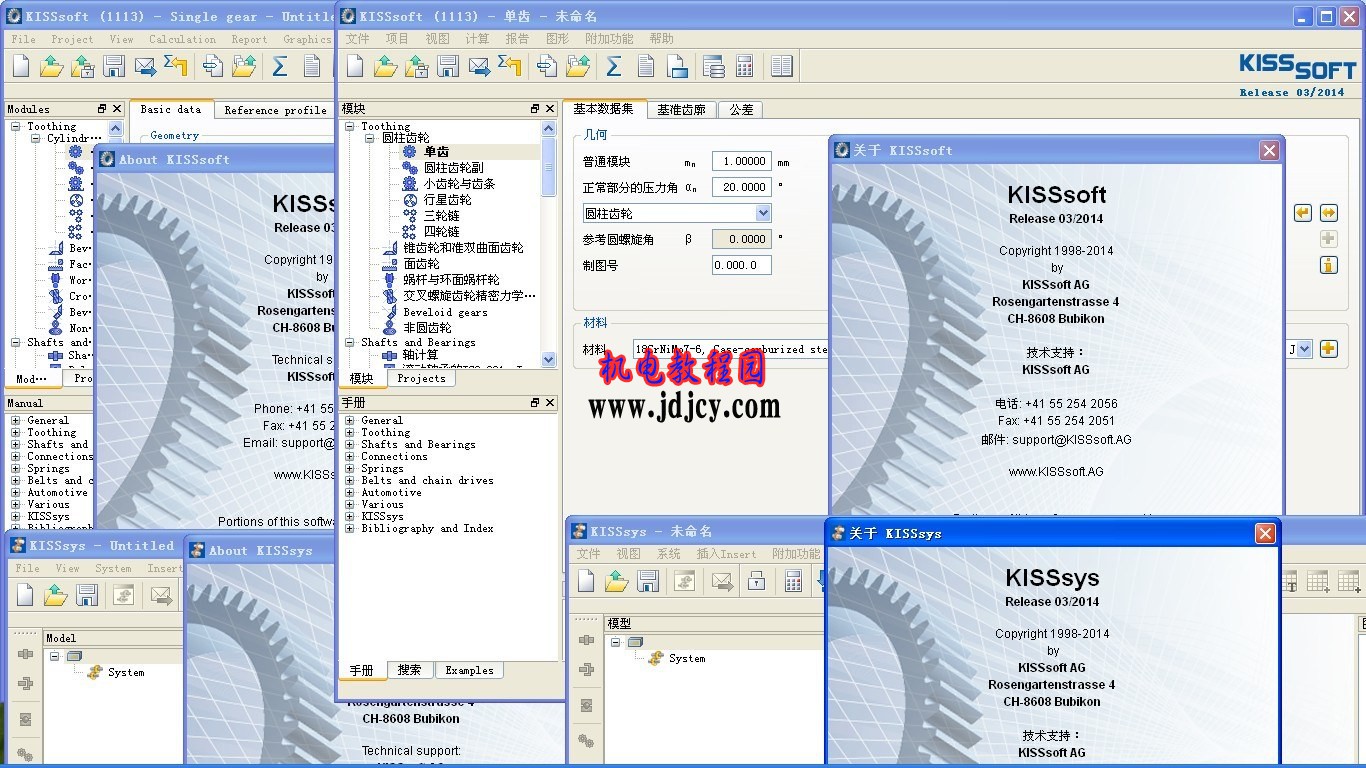
Task: Click New file icon in English KISSsoft toolbar
Action: pos(20,67)
